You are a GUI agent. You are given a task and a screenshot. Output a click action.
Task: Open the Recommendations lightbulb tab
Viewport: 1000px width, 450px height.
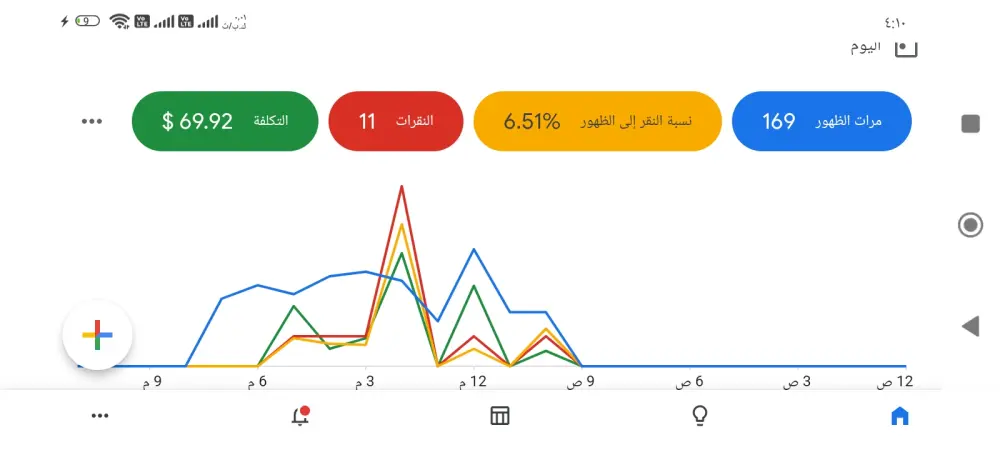(x=700, y=416)
